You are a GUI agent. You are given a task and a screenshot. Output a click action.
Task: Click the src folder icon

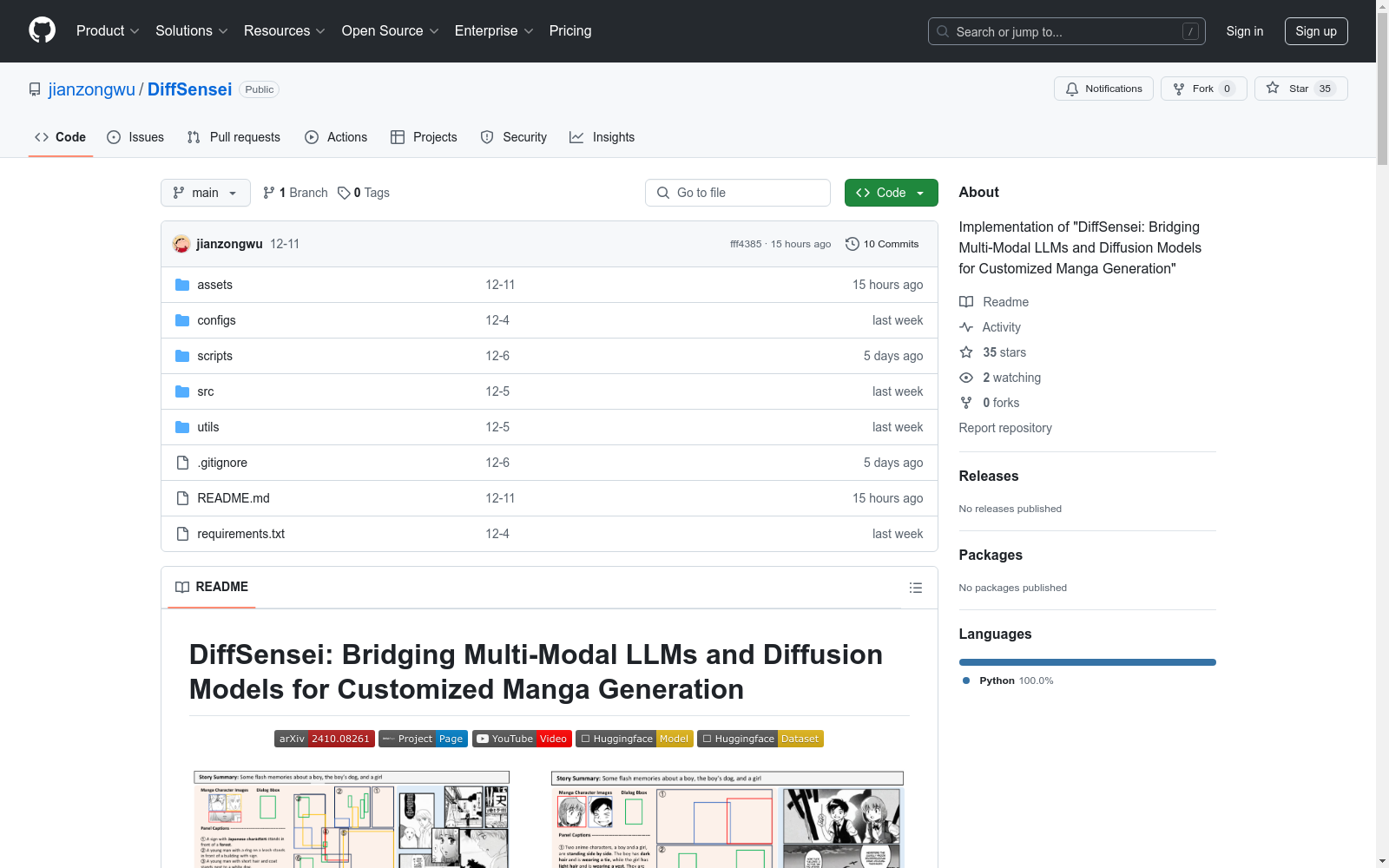pos(182,391)
